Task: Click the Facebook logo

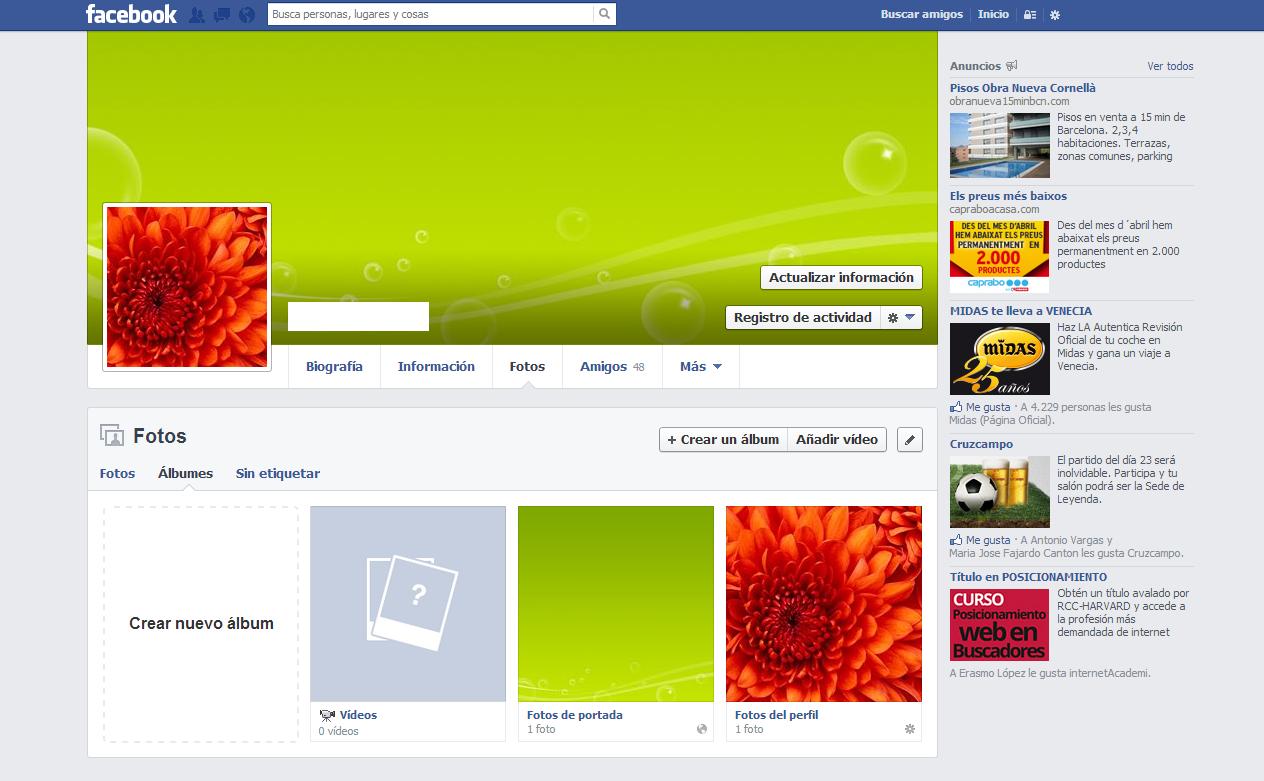Action: click(131, 15)
